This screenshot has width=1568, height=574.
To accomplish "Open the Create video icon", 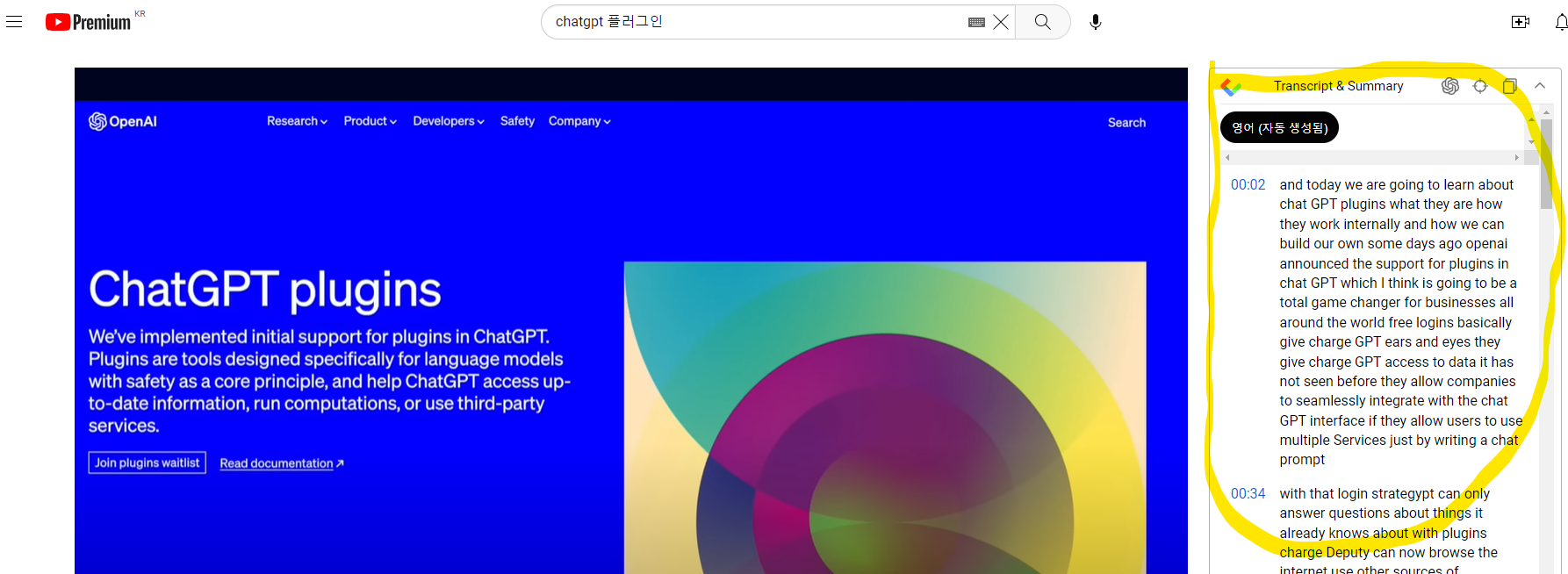I will pyautogui.click(x=1521, y=22).
